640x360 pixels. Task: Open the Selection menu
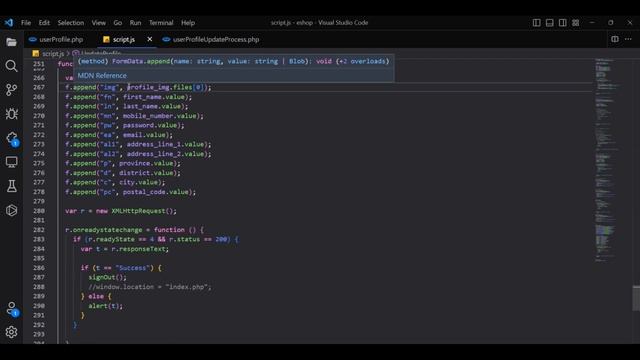click(71, 23)
